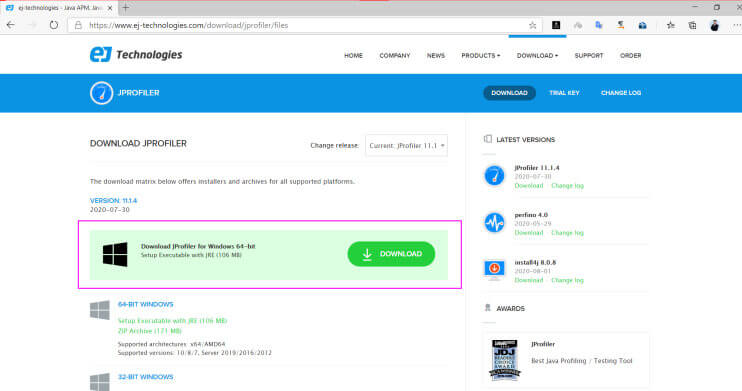Click the 64-bit Windows heading link
Screen dimensions: 742x391
(x=145, y=304)
